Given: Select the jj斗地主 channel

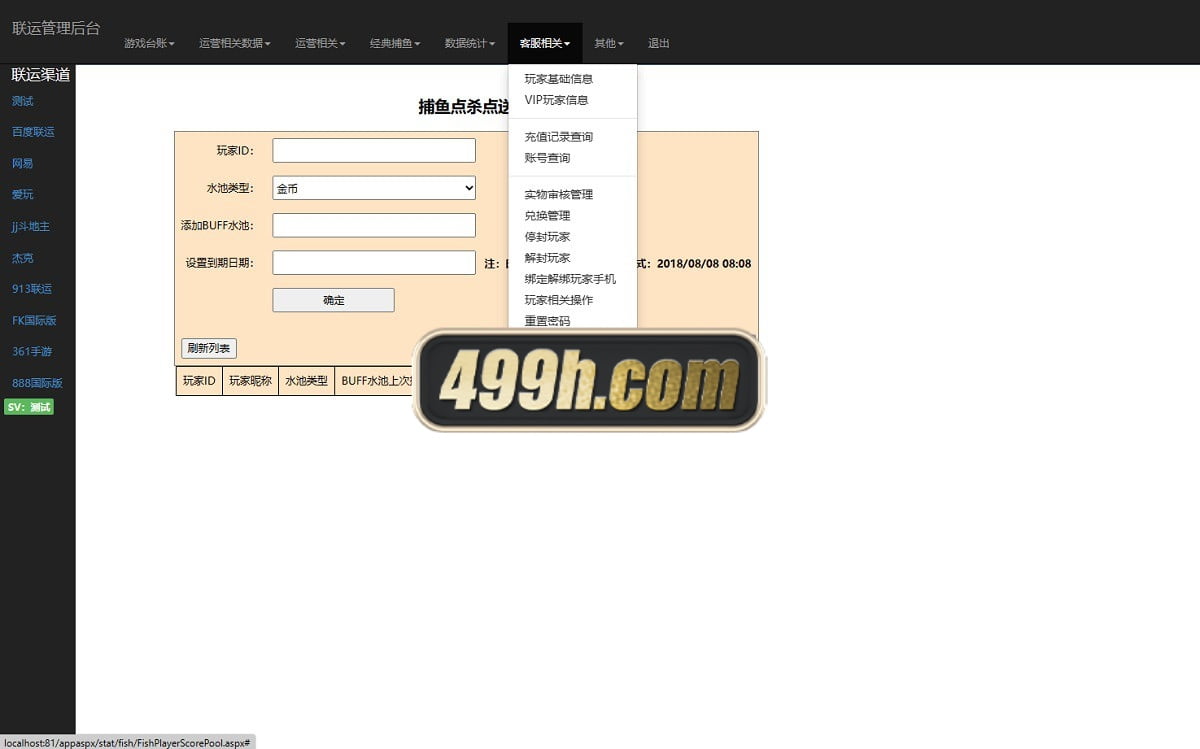Looking at the screenshot, I should (31, 226).
